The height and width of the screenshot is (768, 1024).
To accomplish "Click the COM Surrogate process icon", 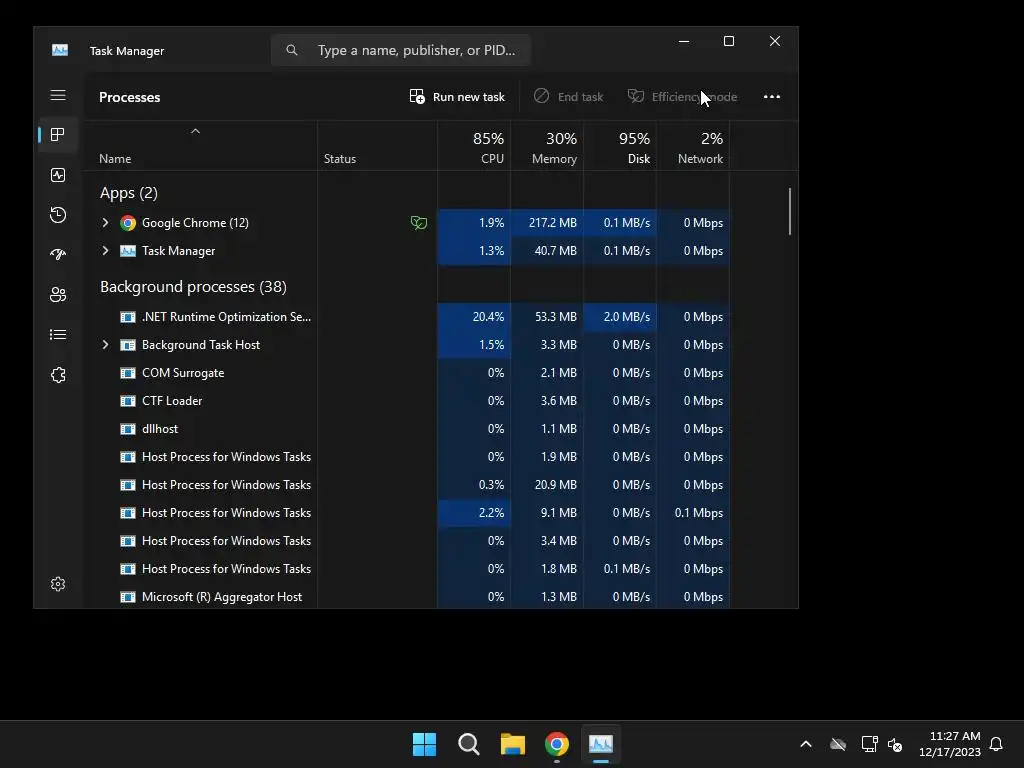I will pos(128,373).
